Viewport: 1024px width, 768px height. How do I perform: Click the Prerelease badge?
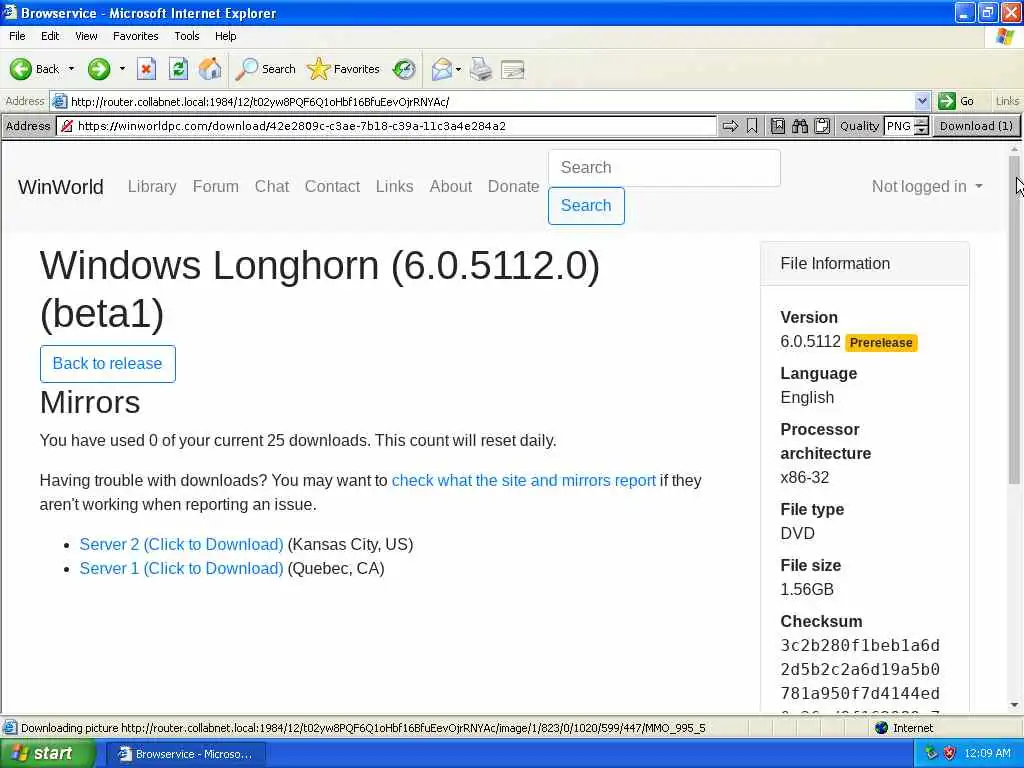pyautogui.click(x=881, y=343)
